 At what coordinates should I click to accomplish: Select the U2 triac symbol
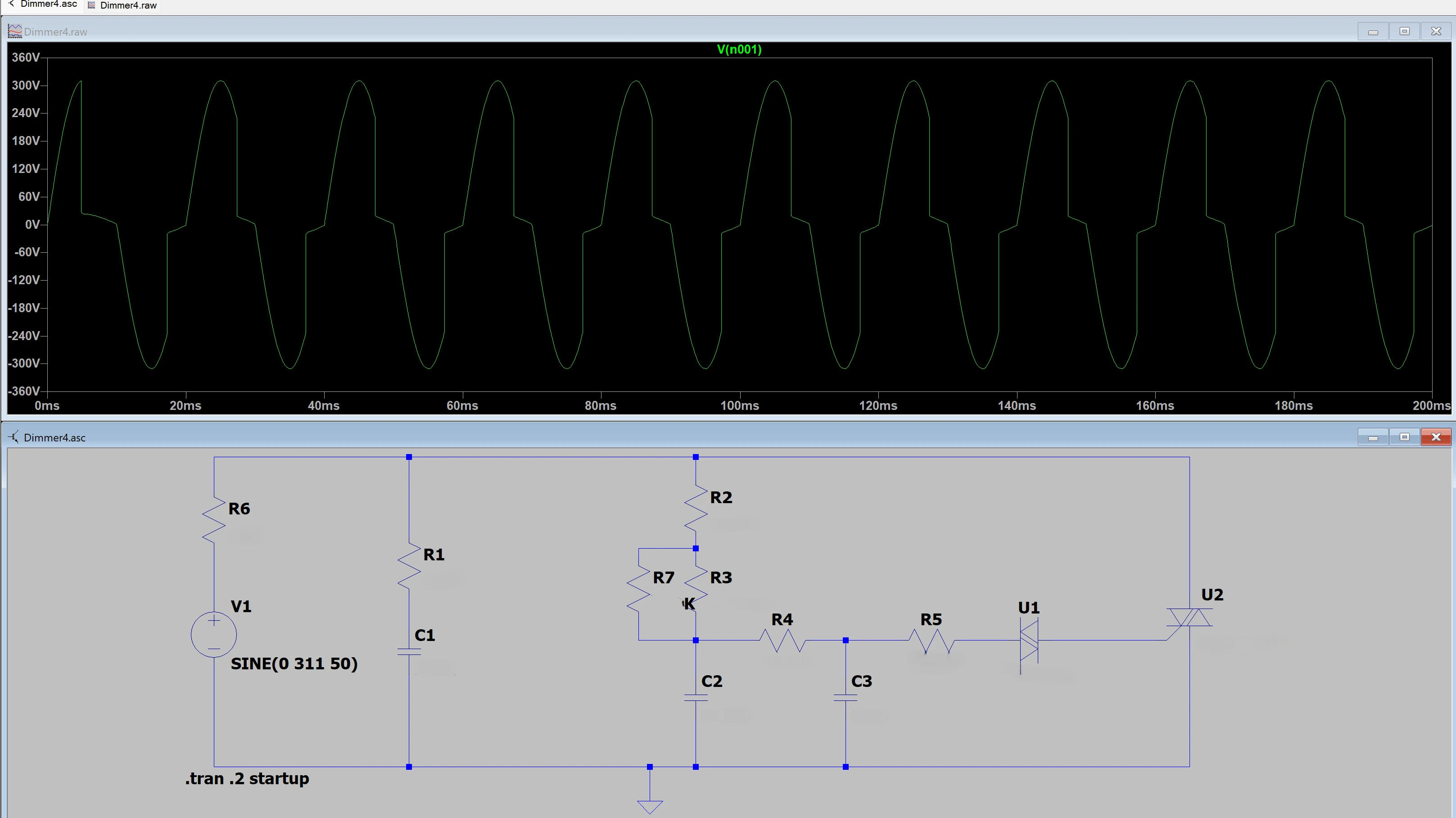[x=1189, y=617]
